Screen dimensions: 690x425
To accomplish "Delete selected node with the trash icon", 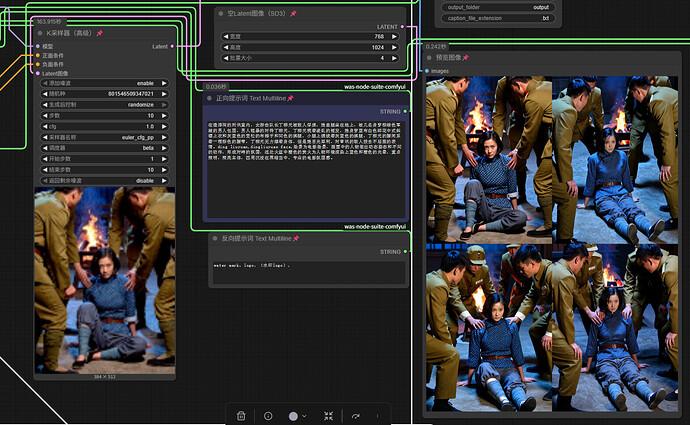I will (241, 416).
